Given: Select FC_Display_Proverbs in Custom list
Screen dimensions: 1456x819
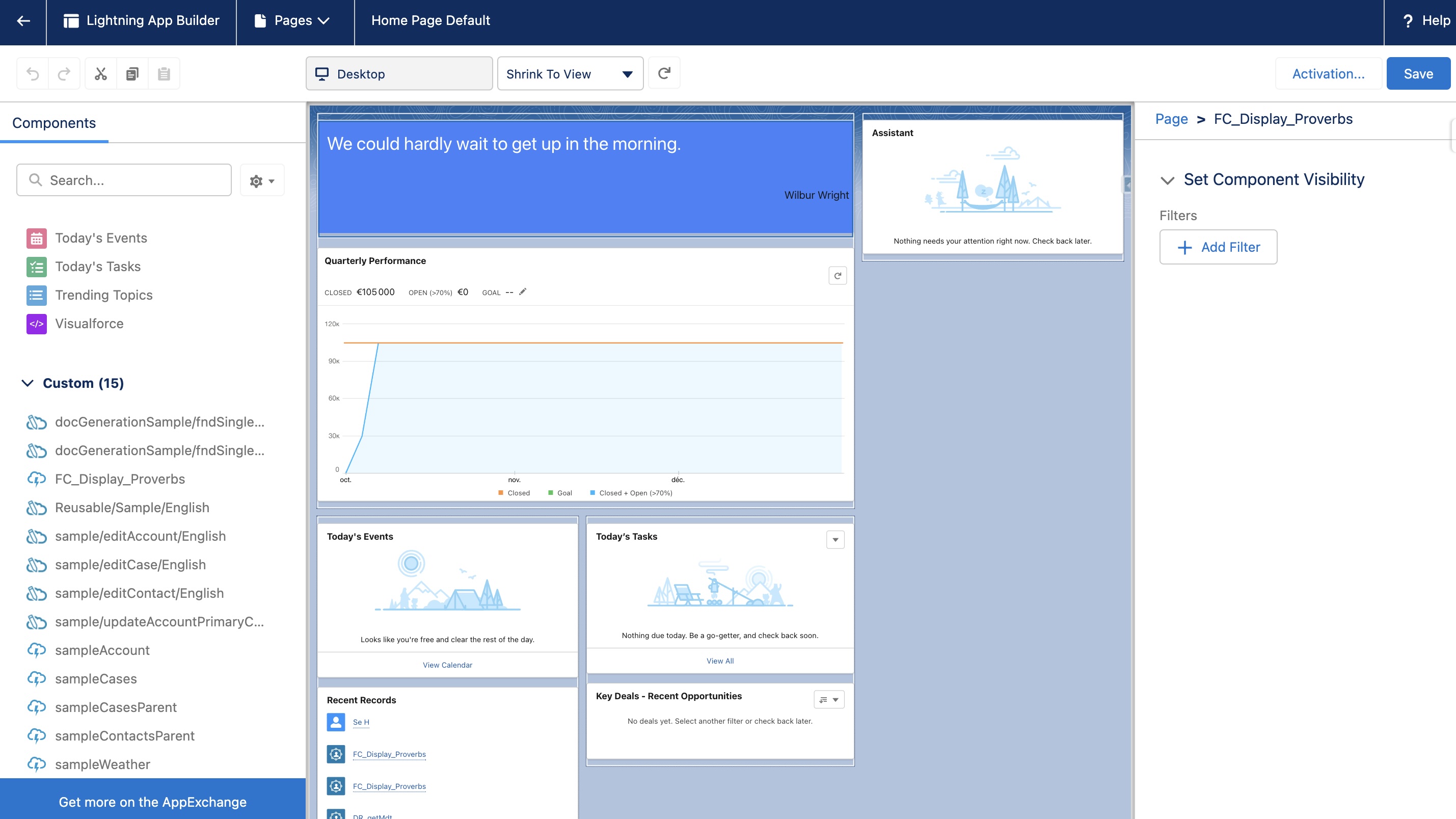Looking at the screenshot, I should (x=120, y=479).
